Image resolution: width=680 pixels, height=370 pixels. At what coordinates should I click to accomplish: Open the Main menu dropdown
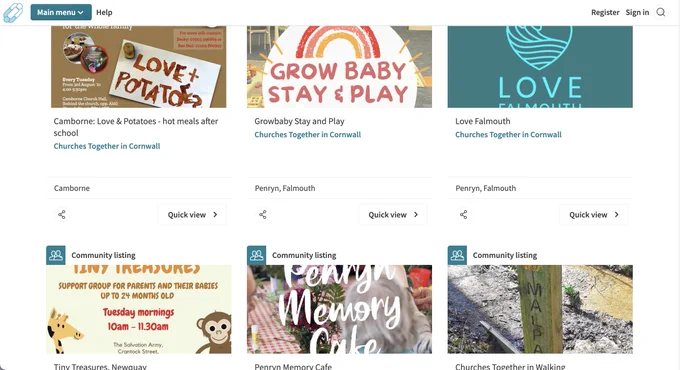61,12
